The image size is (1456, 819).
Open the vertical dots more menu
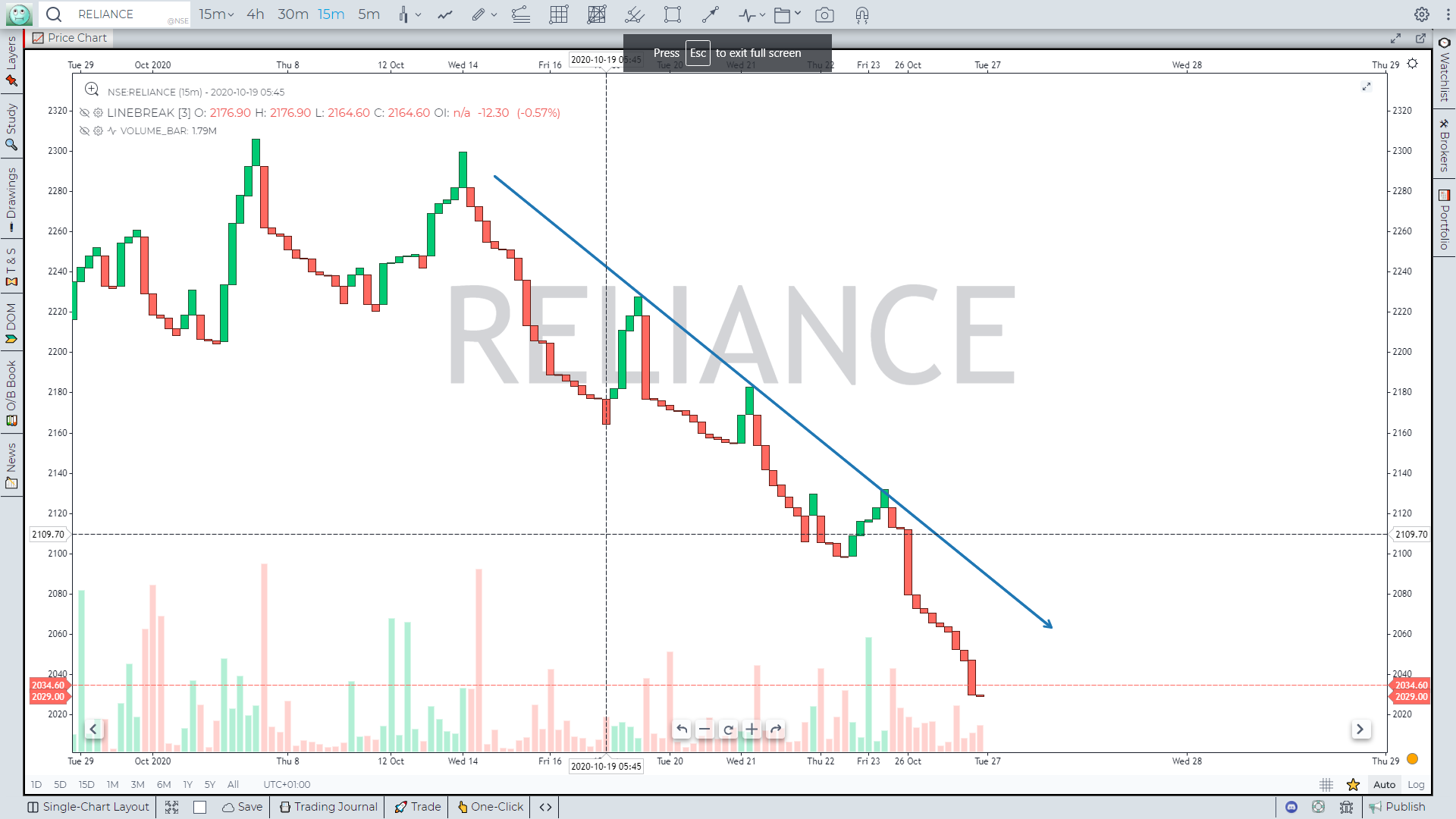coord(1448,14)
